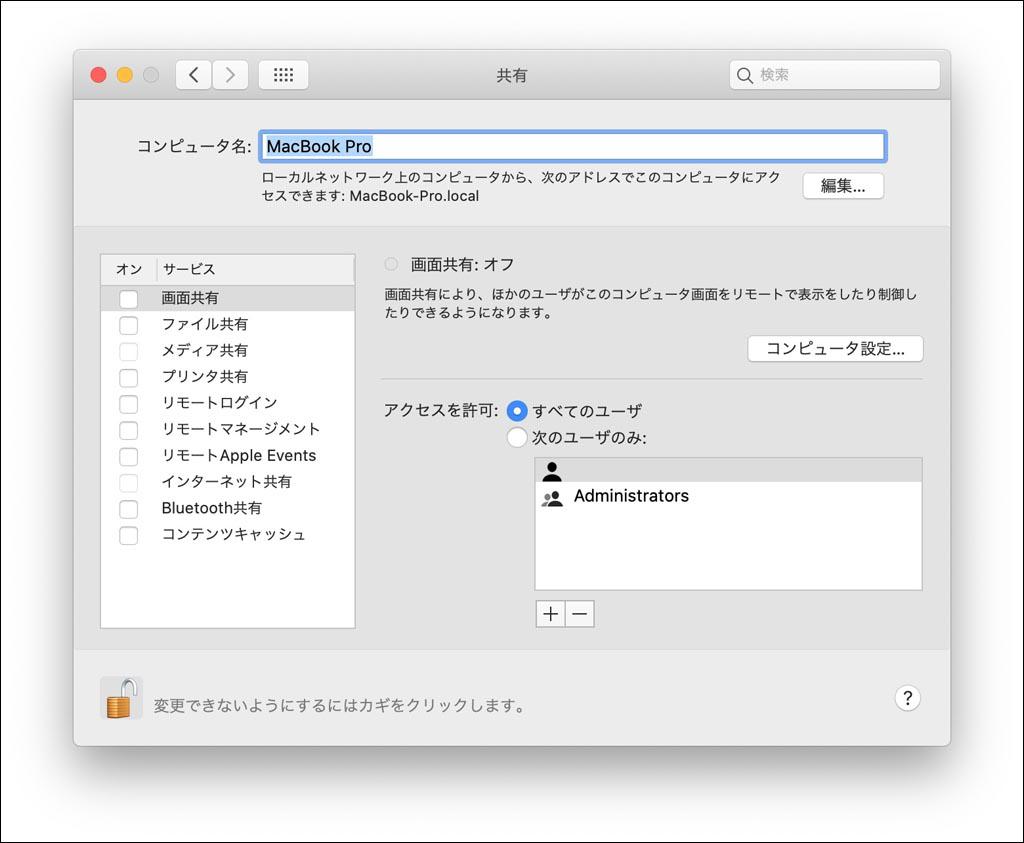This screenshot has width=1024, height=843.
Task: Click the Administrators group icon
Action: (552, 498)
